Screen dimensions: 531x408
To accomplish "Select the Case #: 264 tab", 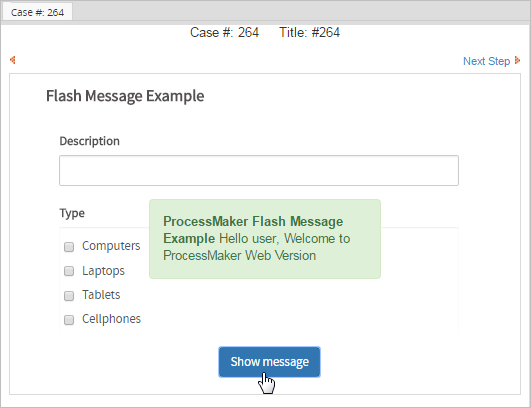I will (x=37, y=13).
